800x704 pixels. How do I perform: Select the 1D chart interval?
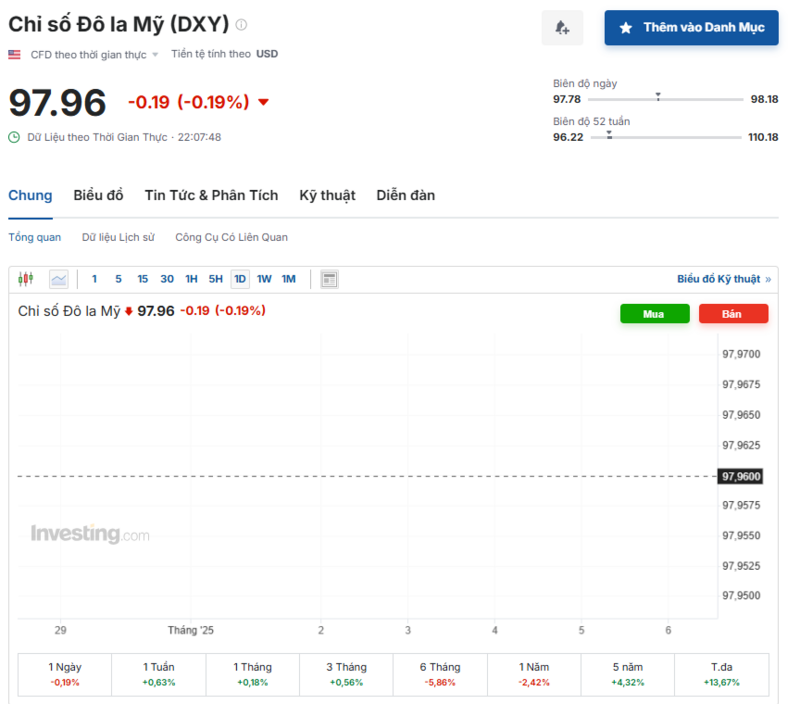click(x=240, y=279)
